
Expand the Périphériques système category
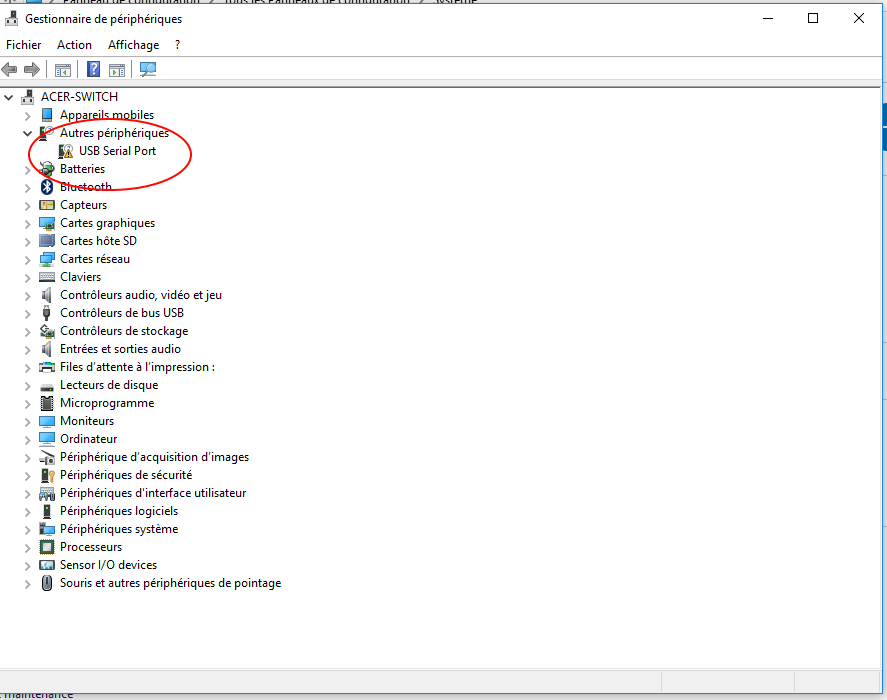point(28,529)
